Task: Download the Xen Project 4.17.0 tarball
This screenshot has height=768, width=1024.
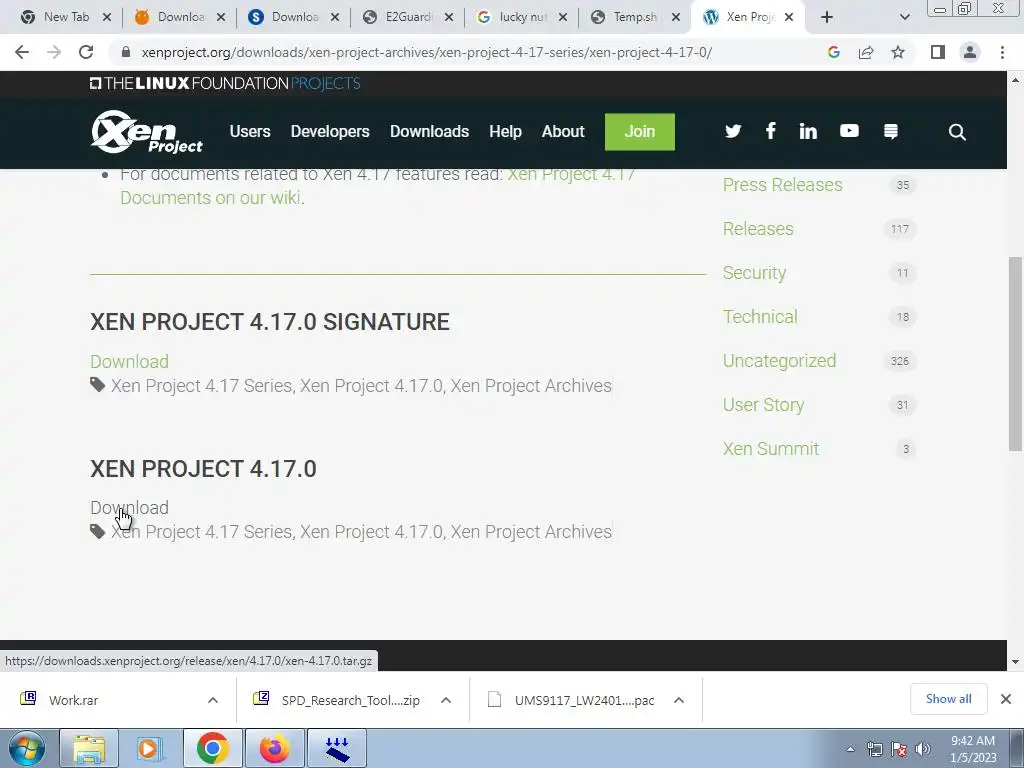Action: [129, 507]
